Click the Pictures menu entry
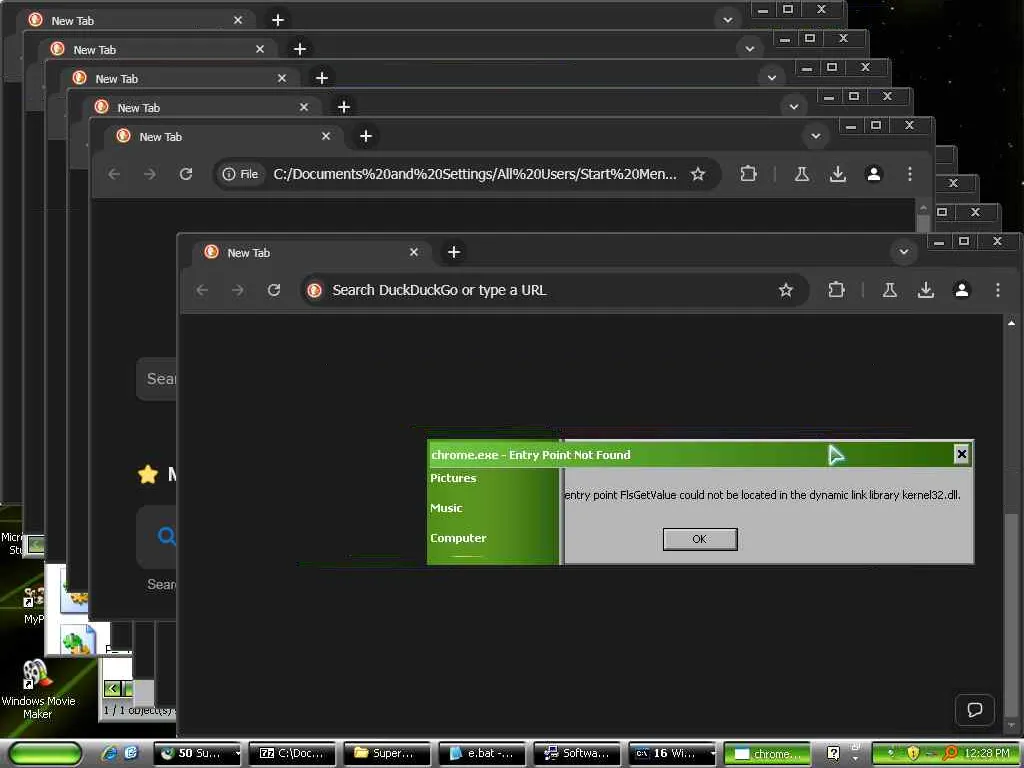The image size is (1024, 768). coord(453,478)
